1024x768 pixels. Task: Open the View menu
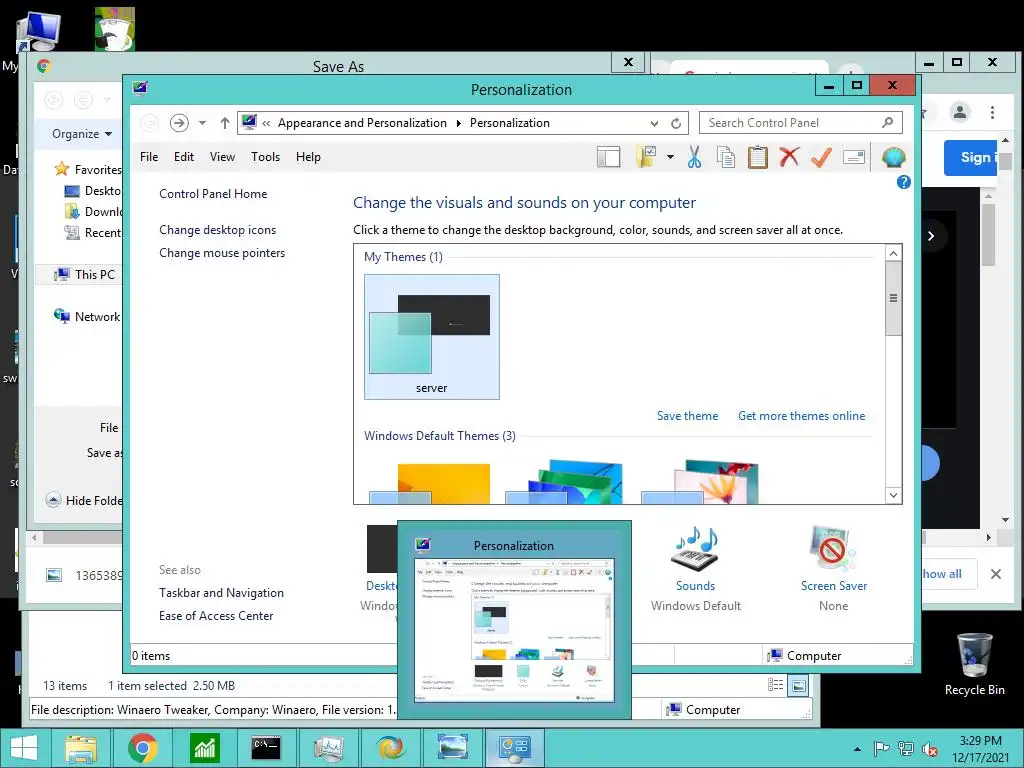click(x=222, y=157)
